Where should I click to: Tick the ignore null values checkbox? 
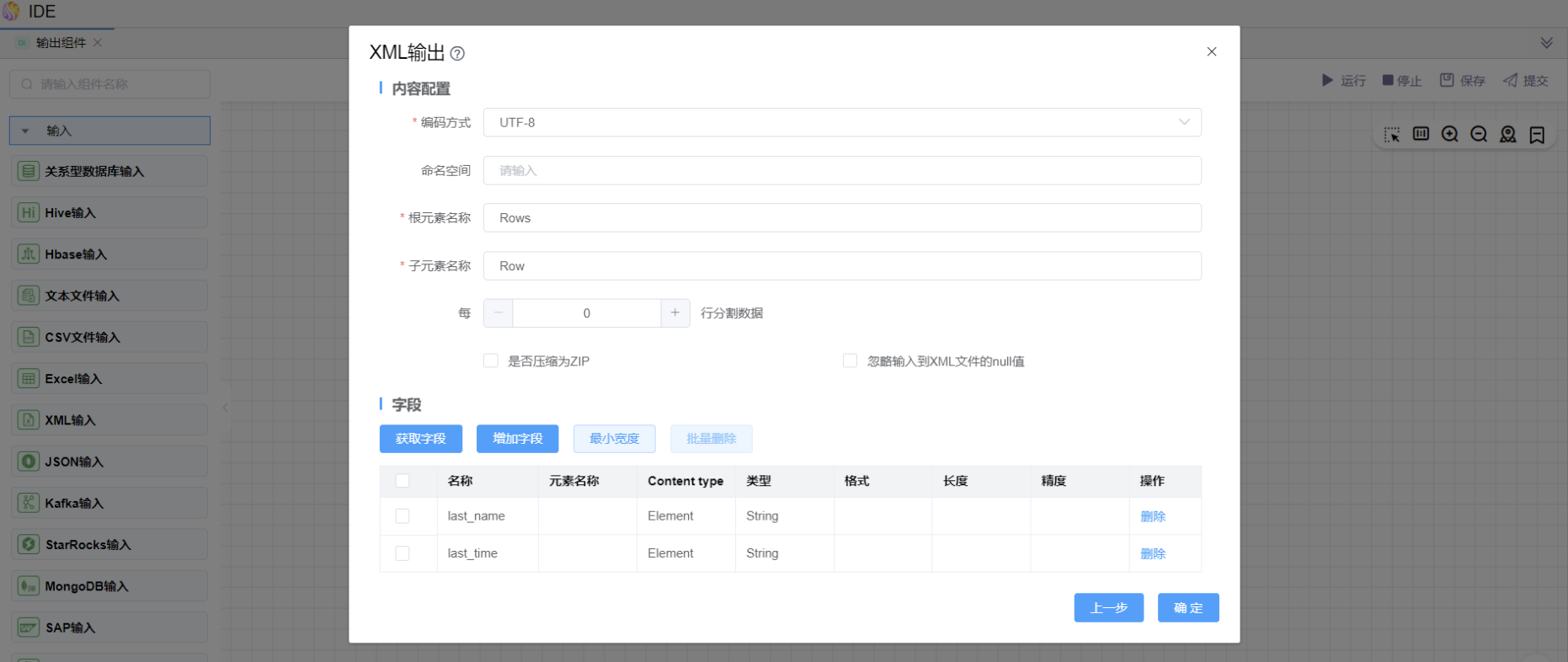click(x=850, y=360)
